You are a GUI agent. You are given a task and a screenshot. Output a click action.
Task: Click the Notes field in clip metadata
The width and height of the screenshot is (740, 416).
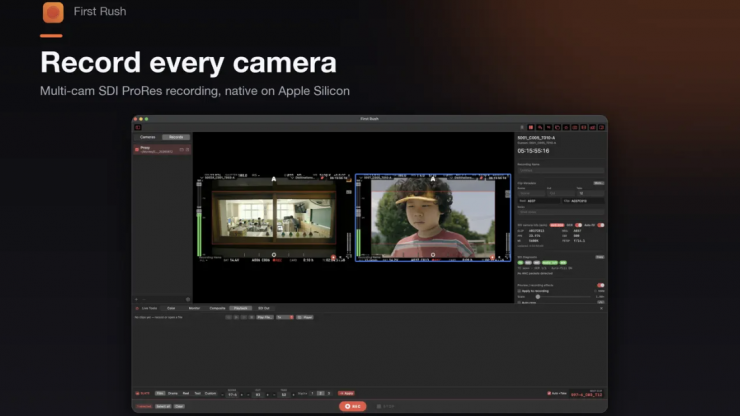coord(561,212)
